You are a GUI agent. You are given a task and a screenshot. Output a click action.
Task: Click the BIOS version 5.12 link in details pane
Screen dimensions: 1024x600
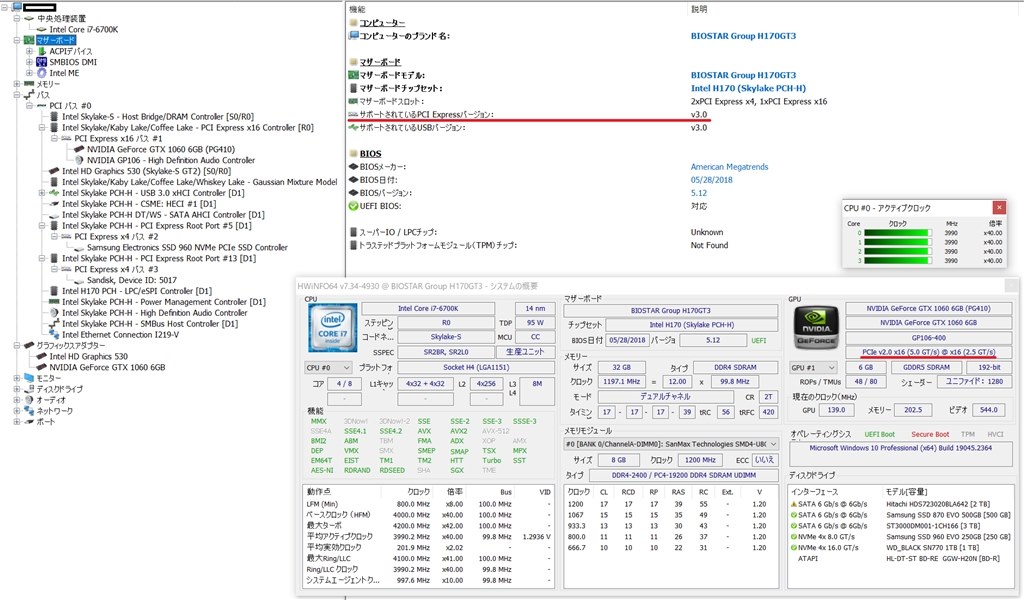tap(699, 193)
